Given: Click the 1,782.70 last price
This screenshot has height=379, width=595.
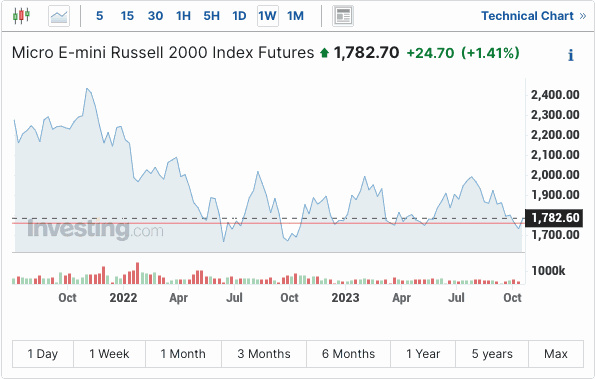Looking at the screenshot, I should click(x=366, y=53).
